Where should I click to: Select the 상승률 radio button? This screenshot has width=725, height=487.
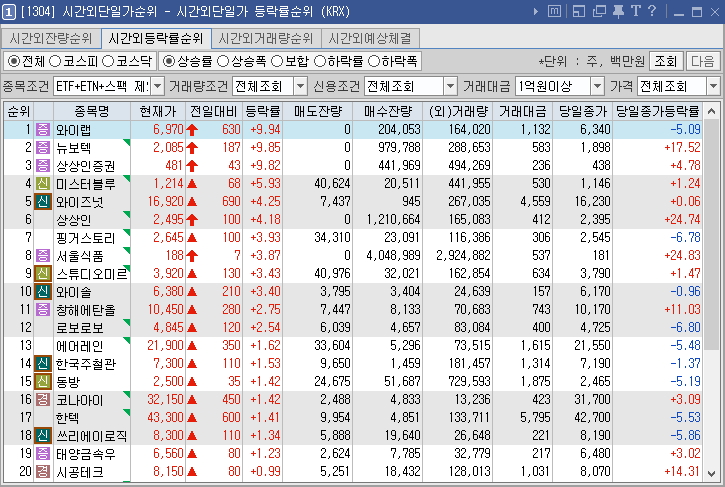[x=169, y=61]
